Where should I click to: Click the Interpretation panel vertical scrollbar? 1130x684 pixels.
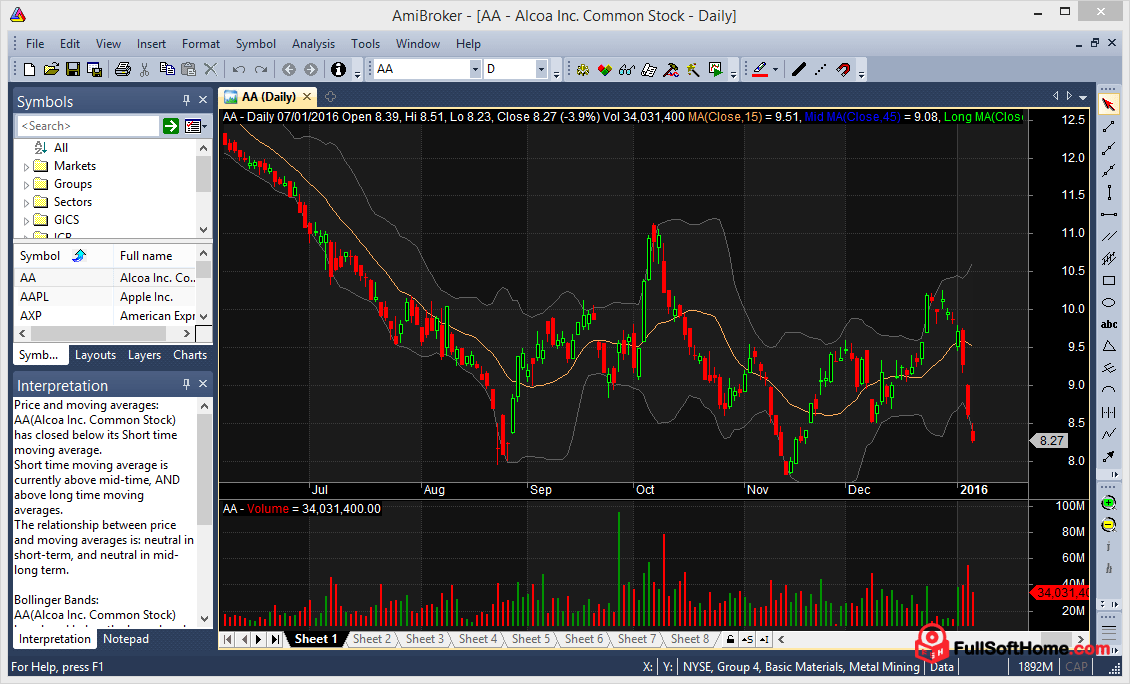[205, 512]
